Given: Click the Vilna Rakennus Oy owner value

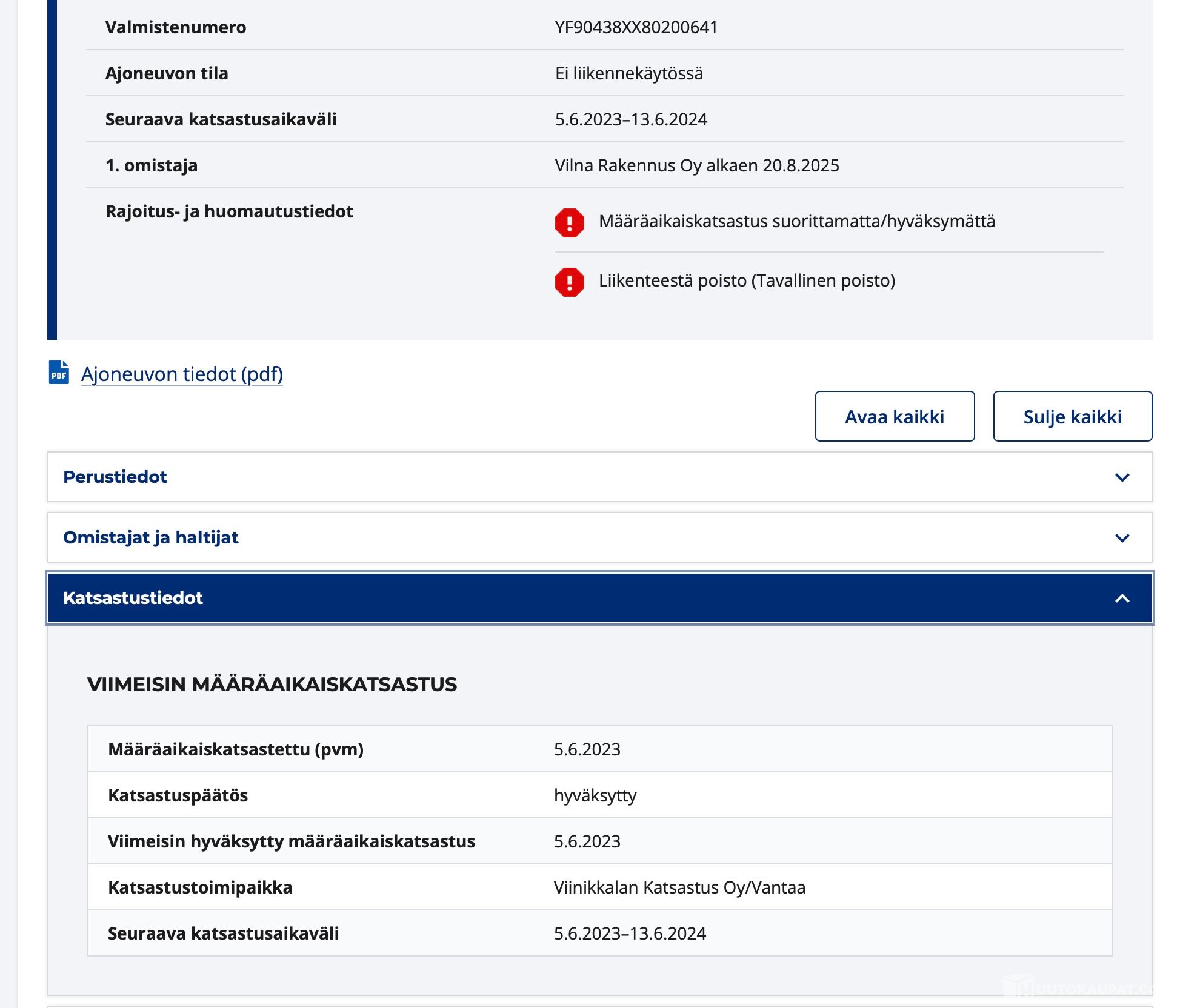Looking at the screenshot, I should click(696, 165).
